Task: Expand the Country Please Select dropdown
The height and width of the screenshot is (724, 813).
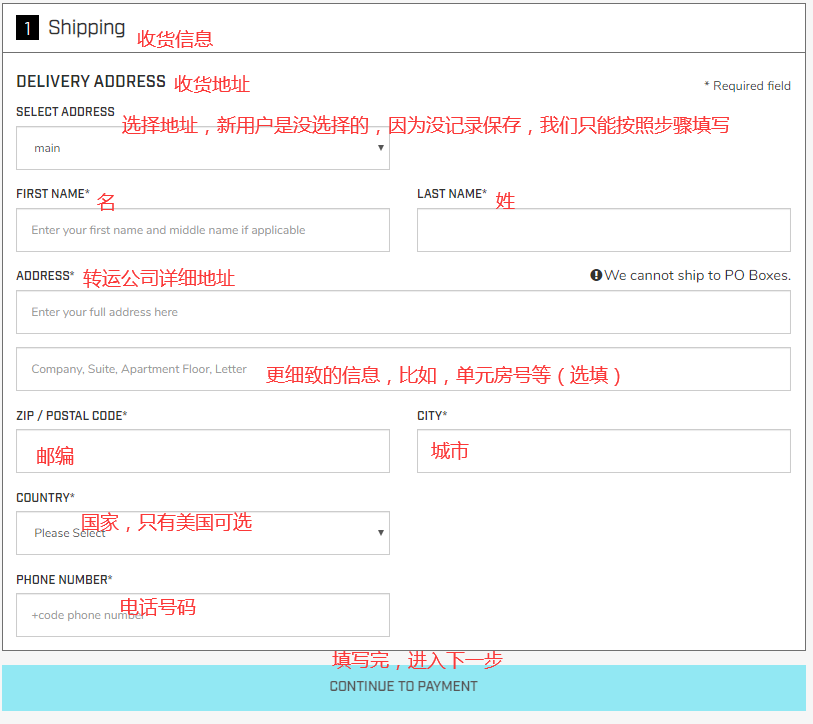Action: click(x=202, y=533)
